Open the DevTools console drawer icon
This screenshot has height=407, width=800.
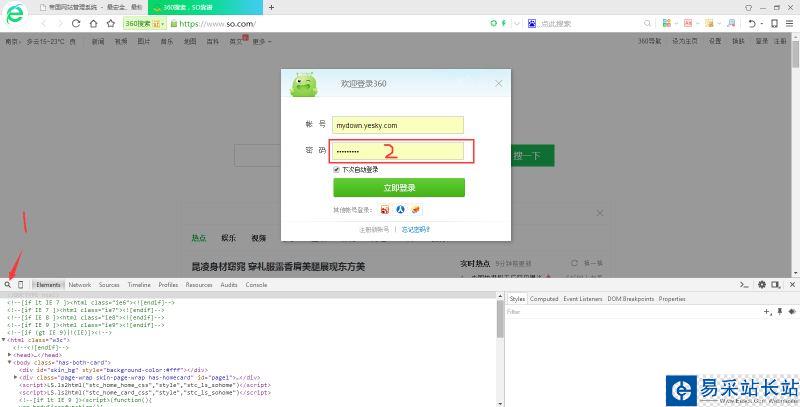click(x=744, y=285)
